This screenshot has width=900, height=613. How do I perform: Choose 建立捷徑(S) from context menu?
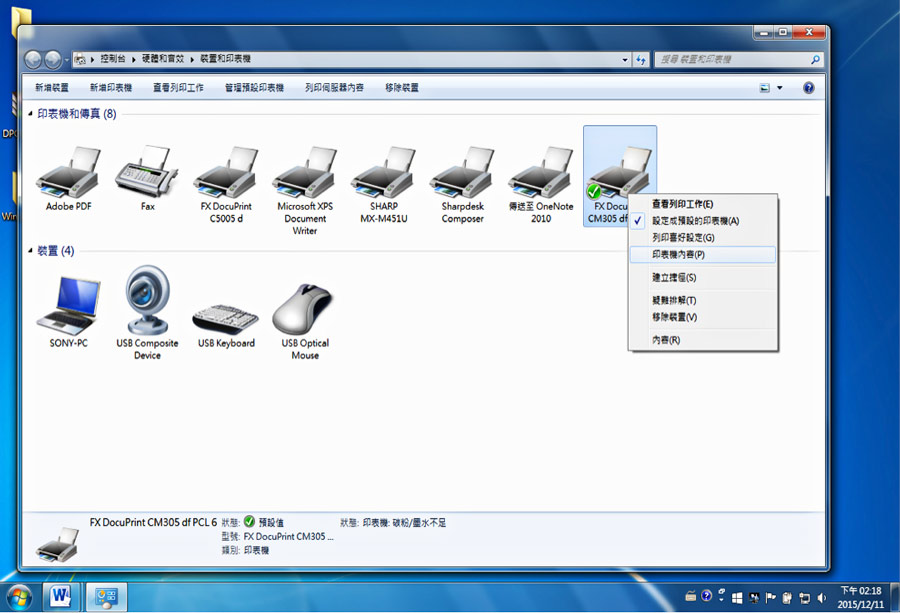pyautogui.click(x=703, y=278)
